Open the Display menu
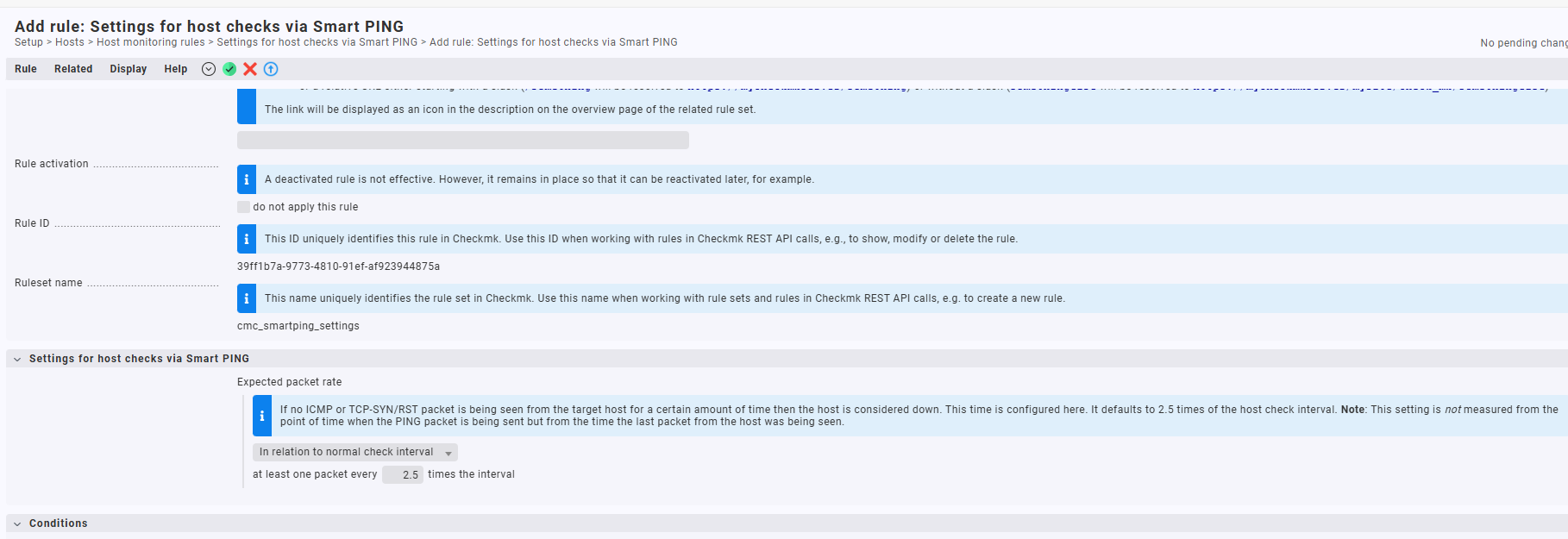 (129, 69)
